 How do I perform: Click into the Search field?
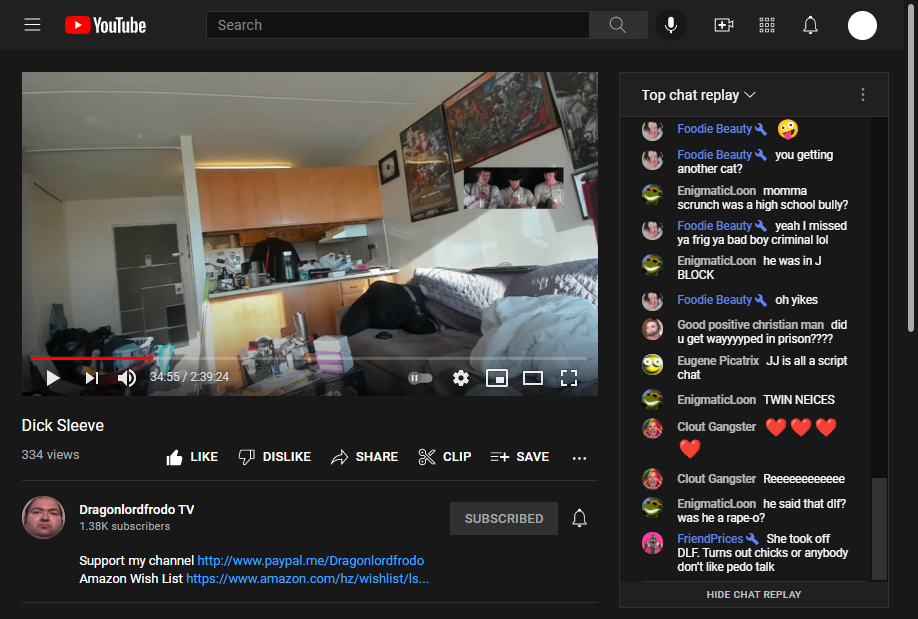coord(398,25)
